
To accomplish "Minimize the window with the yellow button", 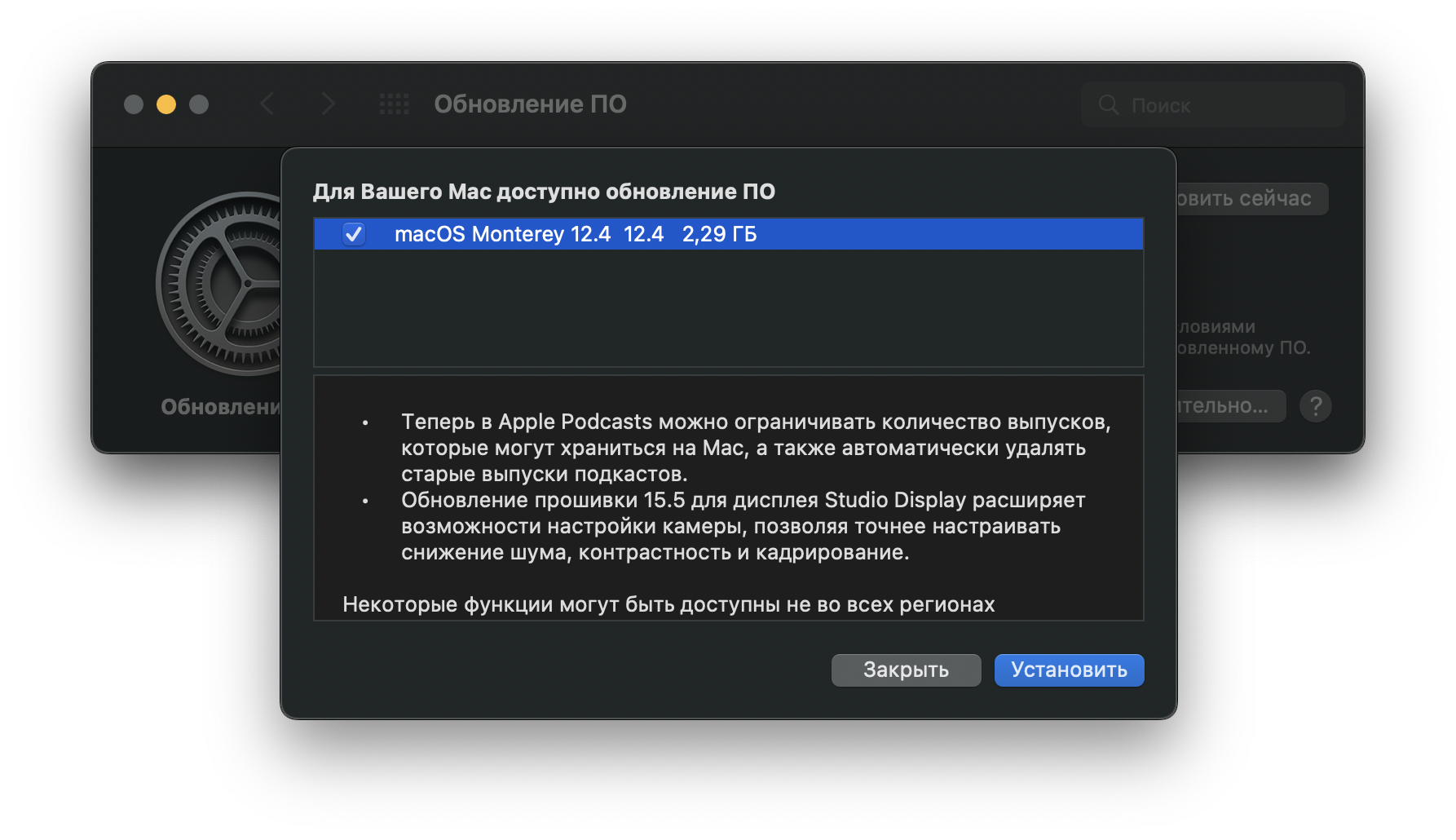I will (166, 104).
